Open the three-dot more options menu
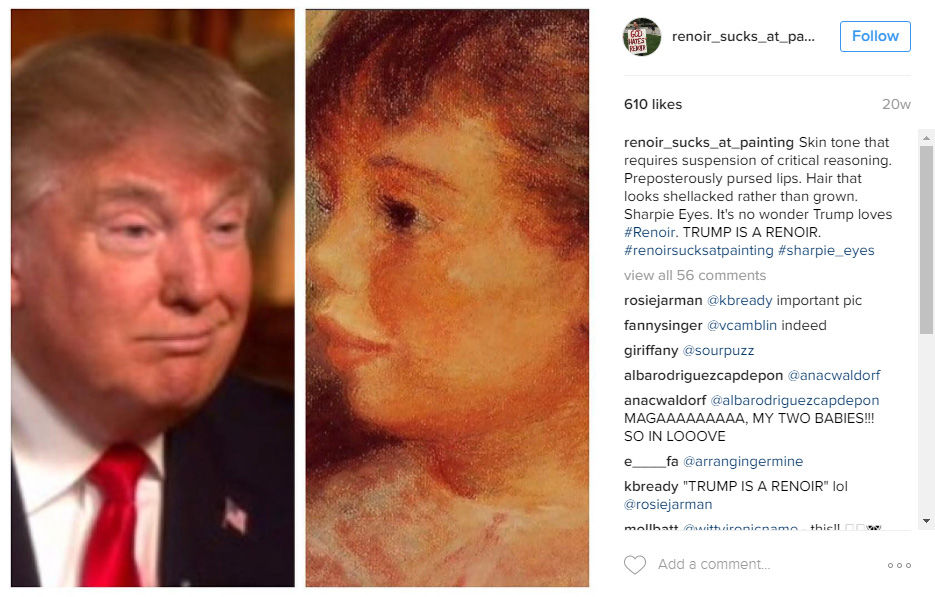Viewport: 935px width, 597px height. click(x=899, y=565)
